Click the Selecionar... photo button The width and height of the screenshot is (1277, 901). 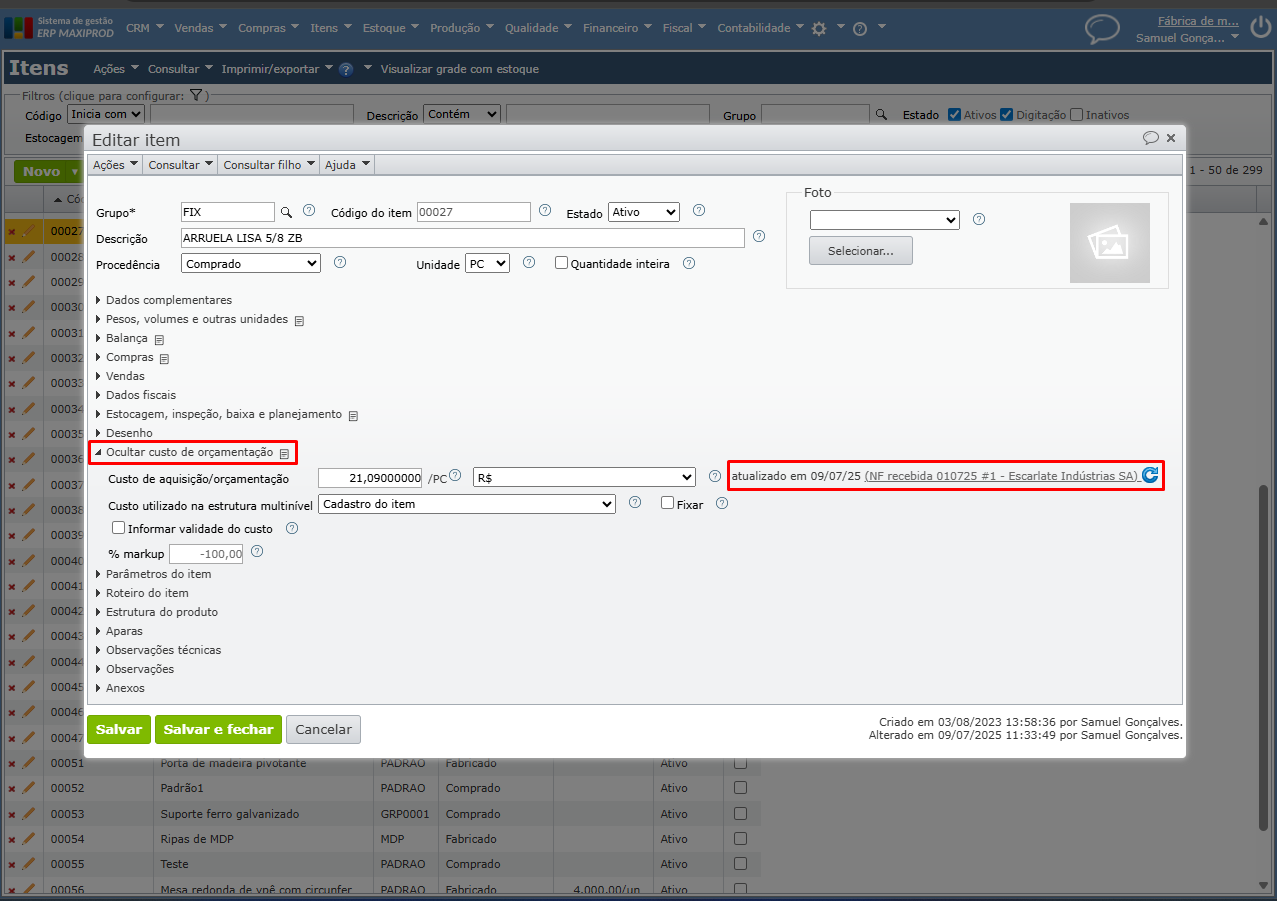(861, 250)
